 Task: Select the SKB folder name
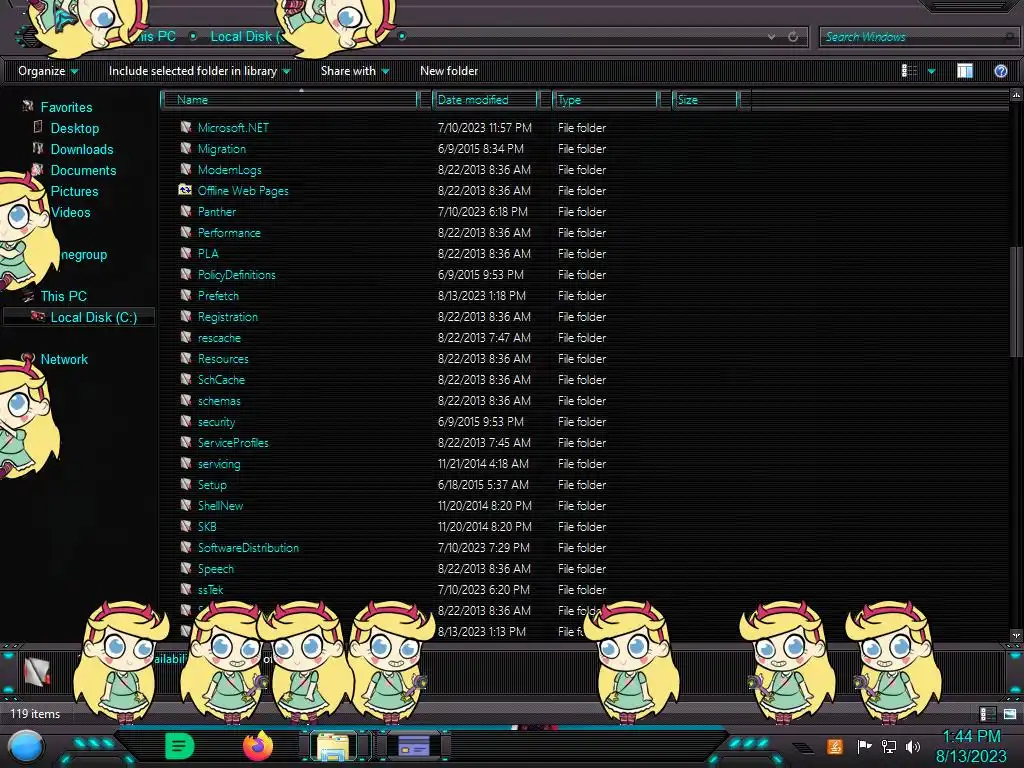[207, 526]
